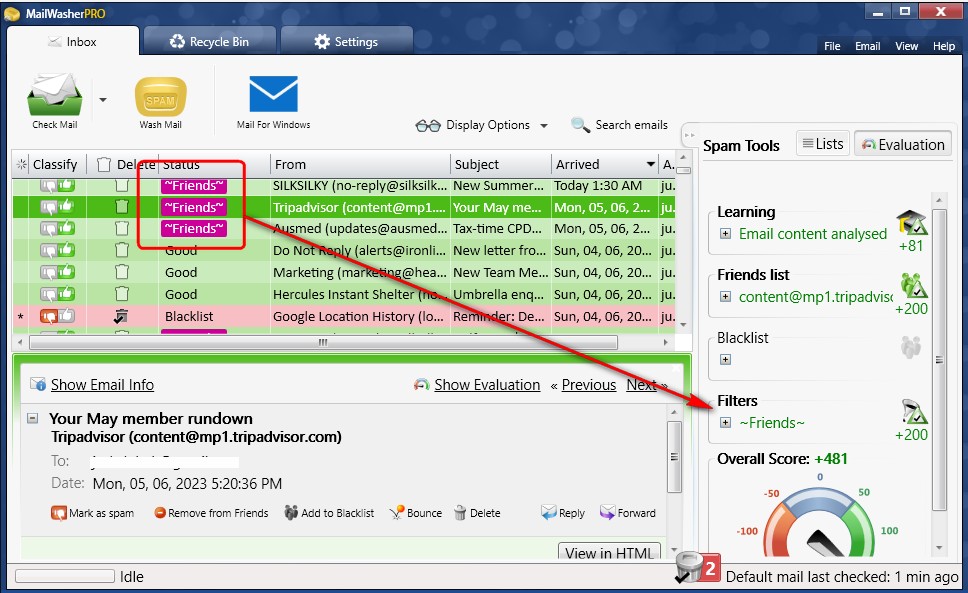The height and width of the screenshot is (593, 968).
Task: Expand the Learning section
Action: [725, 234]
